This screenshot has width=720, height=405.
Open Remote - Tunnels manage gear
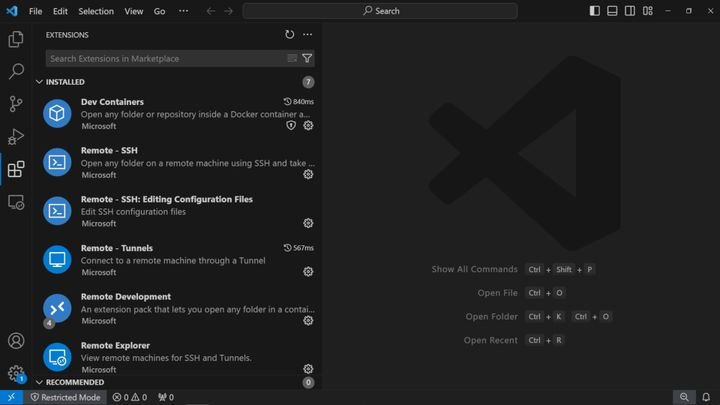308,272
